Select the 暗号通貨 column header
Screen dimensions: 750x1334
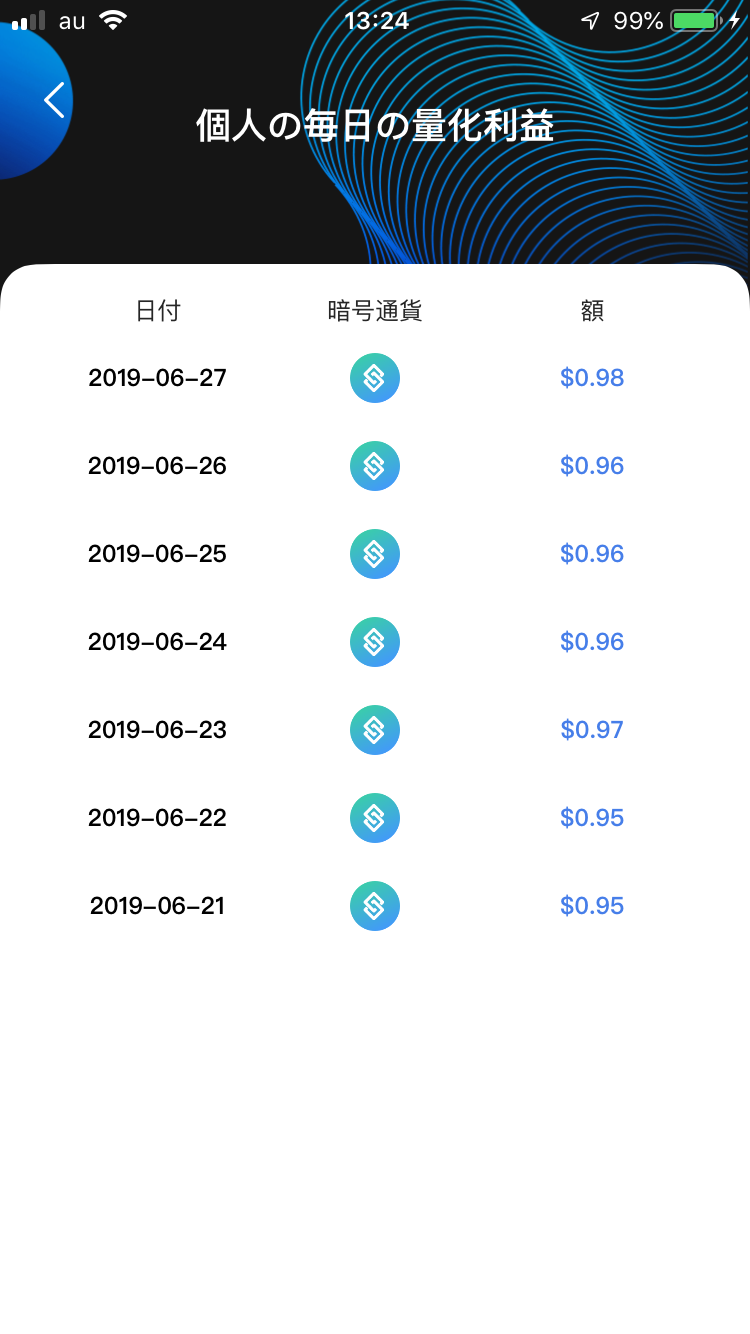375,311
